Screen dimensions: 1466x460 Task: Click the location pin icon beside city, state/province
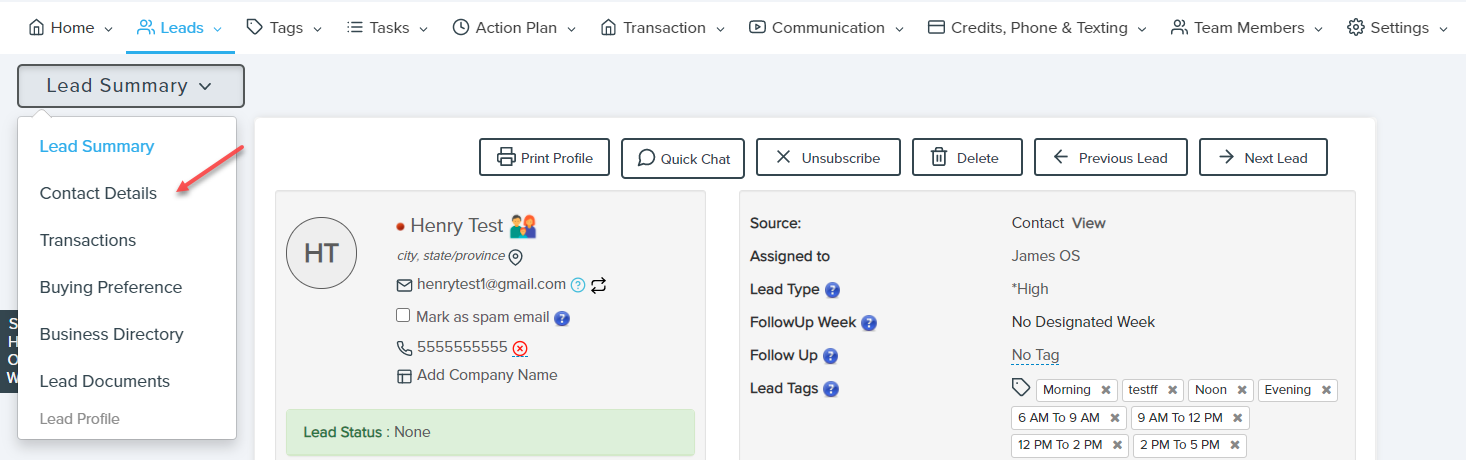click(516, 257)
